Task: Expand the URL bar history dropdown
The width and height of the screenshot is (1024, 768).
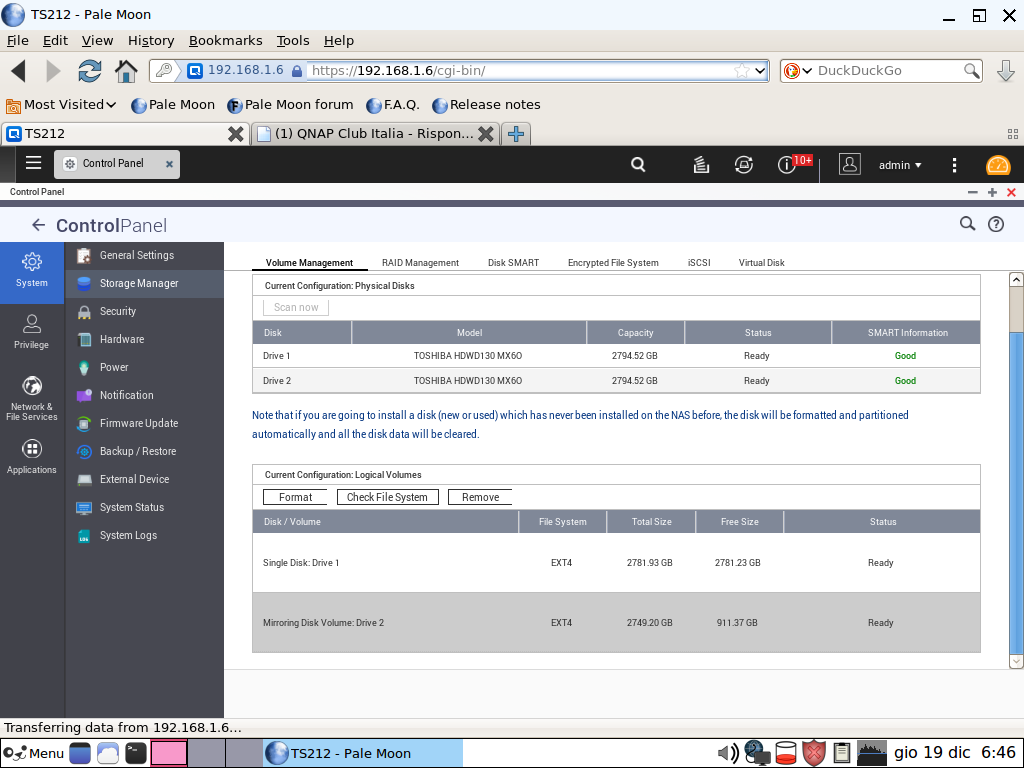Action: coord(760,71)
